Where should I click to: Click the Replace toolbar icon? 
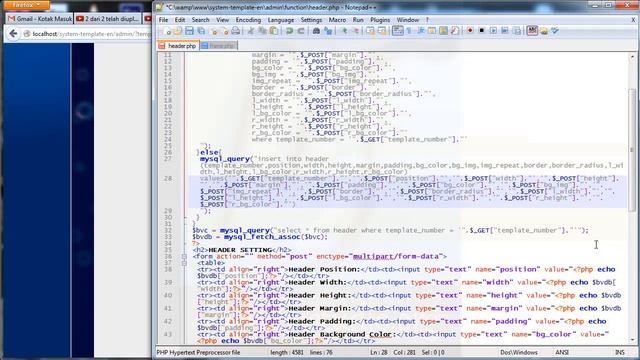tap(328, 31)
